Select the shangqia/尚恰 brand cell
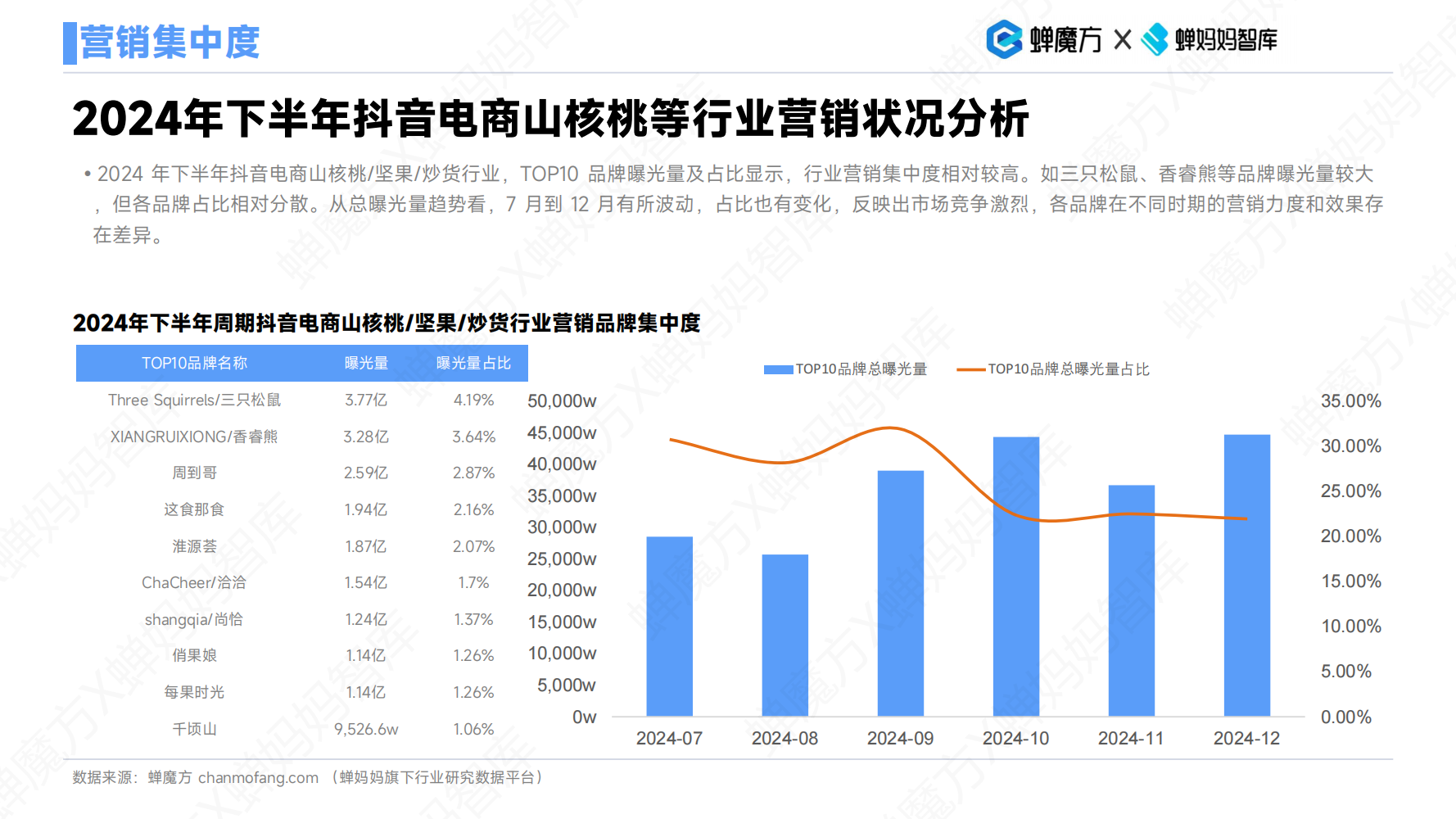 click(x=194, y=619)
